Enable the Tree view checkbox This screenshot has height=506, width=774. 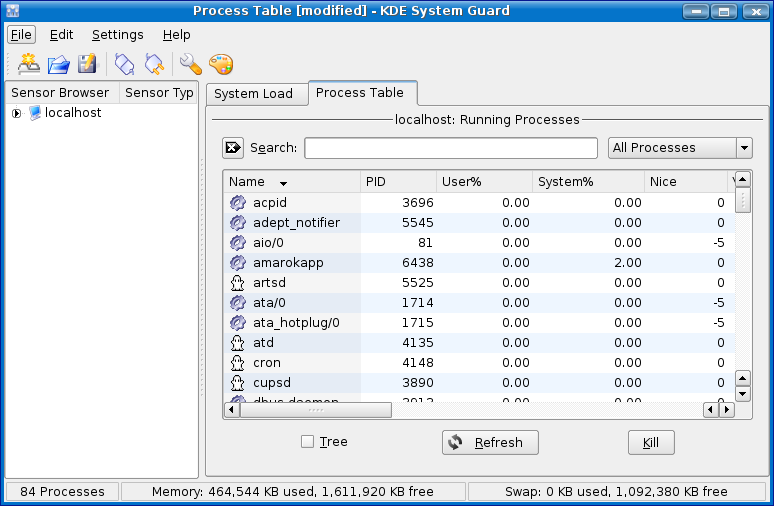click(x=308, y=442)
